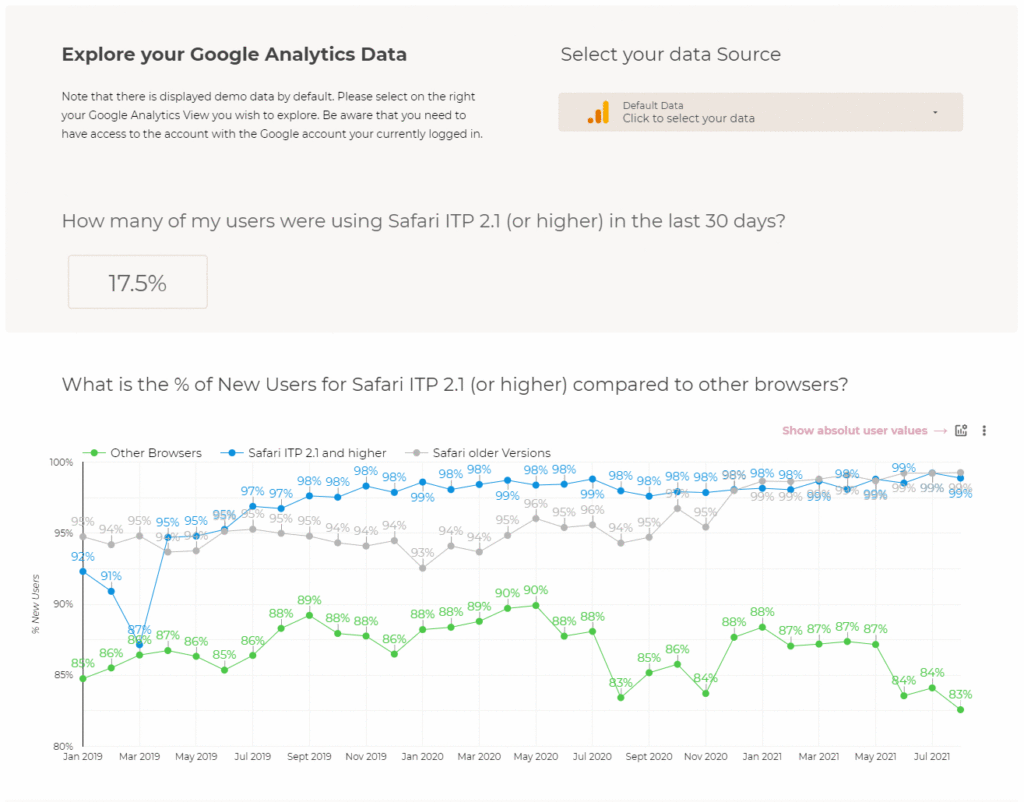Click the blue 92% point at Jan 2019

click(x=83, y=571)
